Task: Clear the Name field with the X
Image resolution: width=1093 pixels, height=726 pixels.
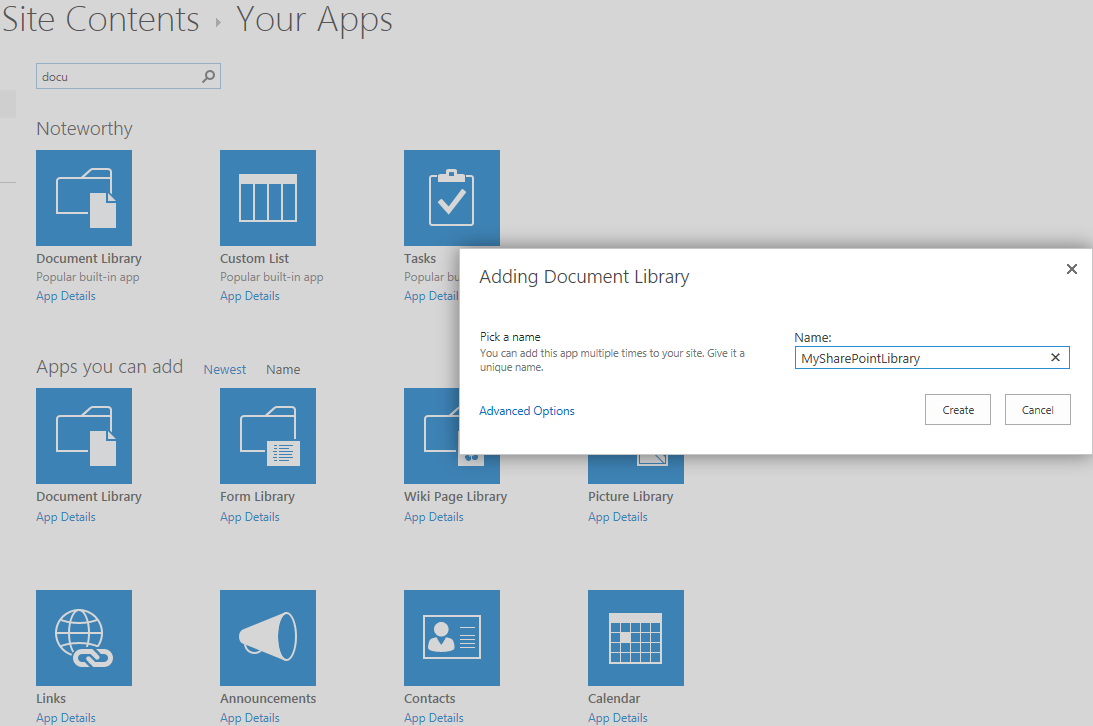Action: click(x=1055, y=357)
